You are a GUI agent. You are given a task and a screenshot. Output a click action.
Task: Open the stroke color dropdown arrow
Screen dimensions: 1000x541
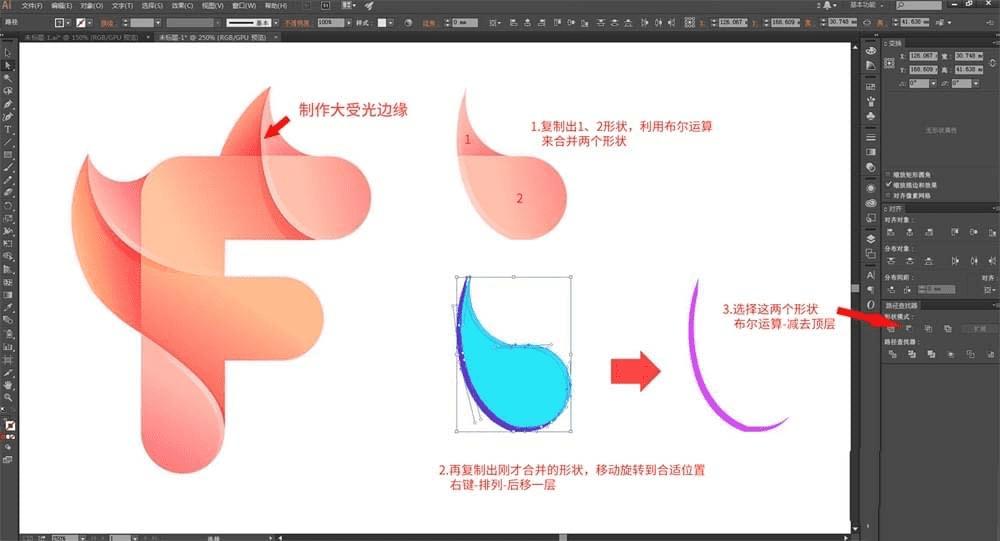tap(89, 22)
